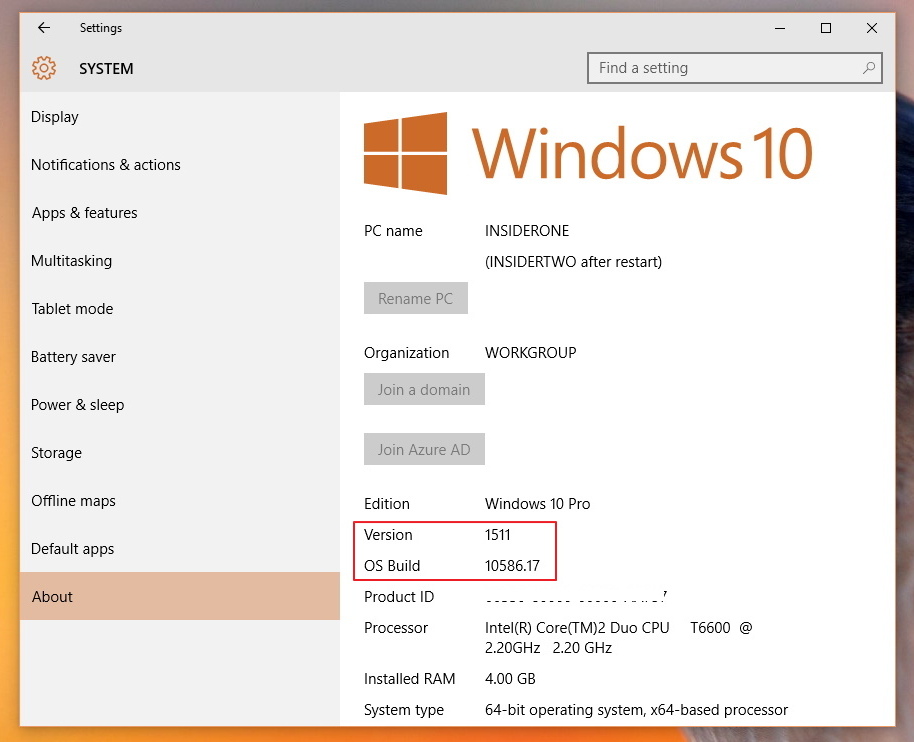Viewport: 914px width, 742px height.
Task: Open Tablet mode settings
Action: tap(180, 309)
